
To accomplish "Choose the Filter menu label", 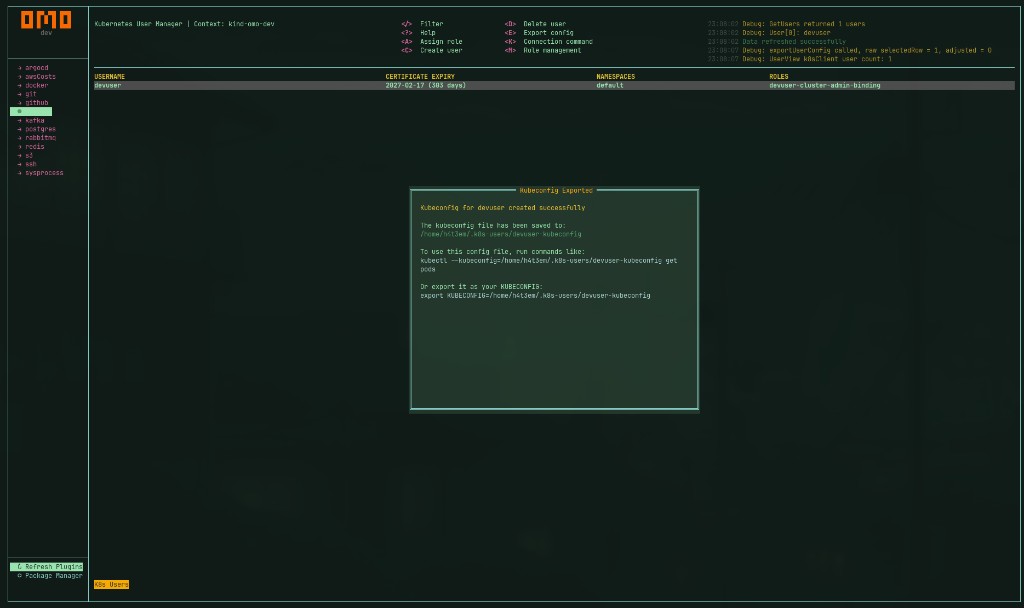I will [432, 24].
